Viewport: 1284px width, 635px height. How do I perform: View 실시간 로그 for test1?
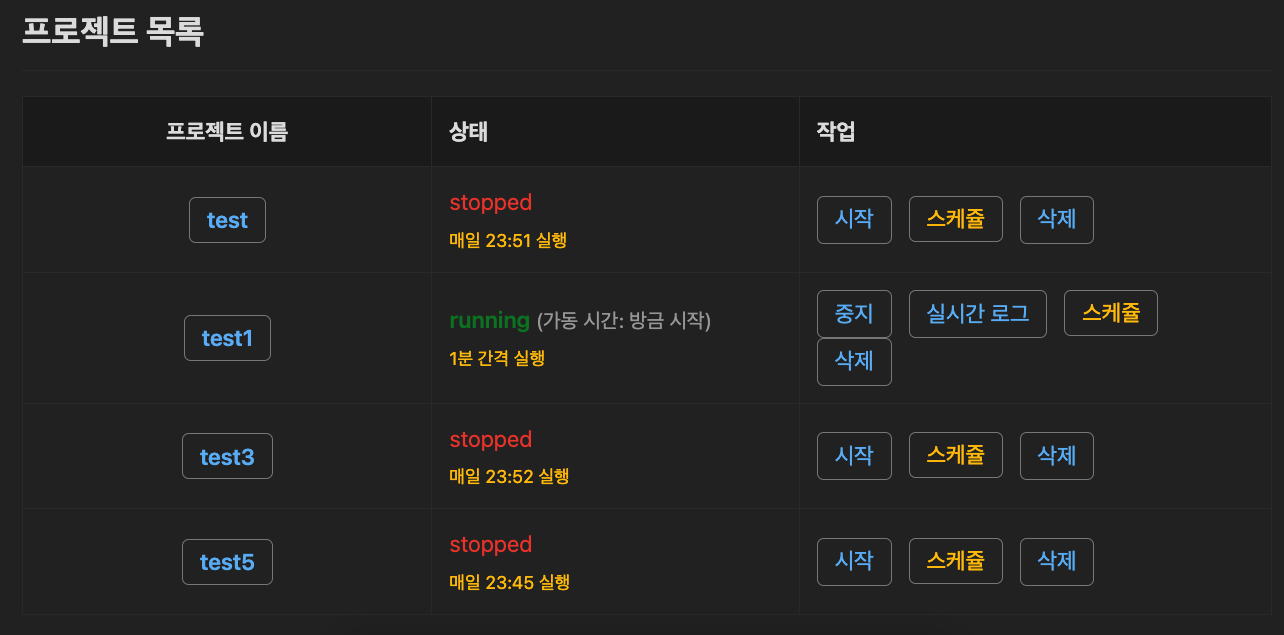pyautogui.click(x=977, y=314)
